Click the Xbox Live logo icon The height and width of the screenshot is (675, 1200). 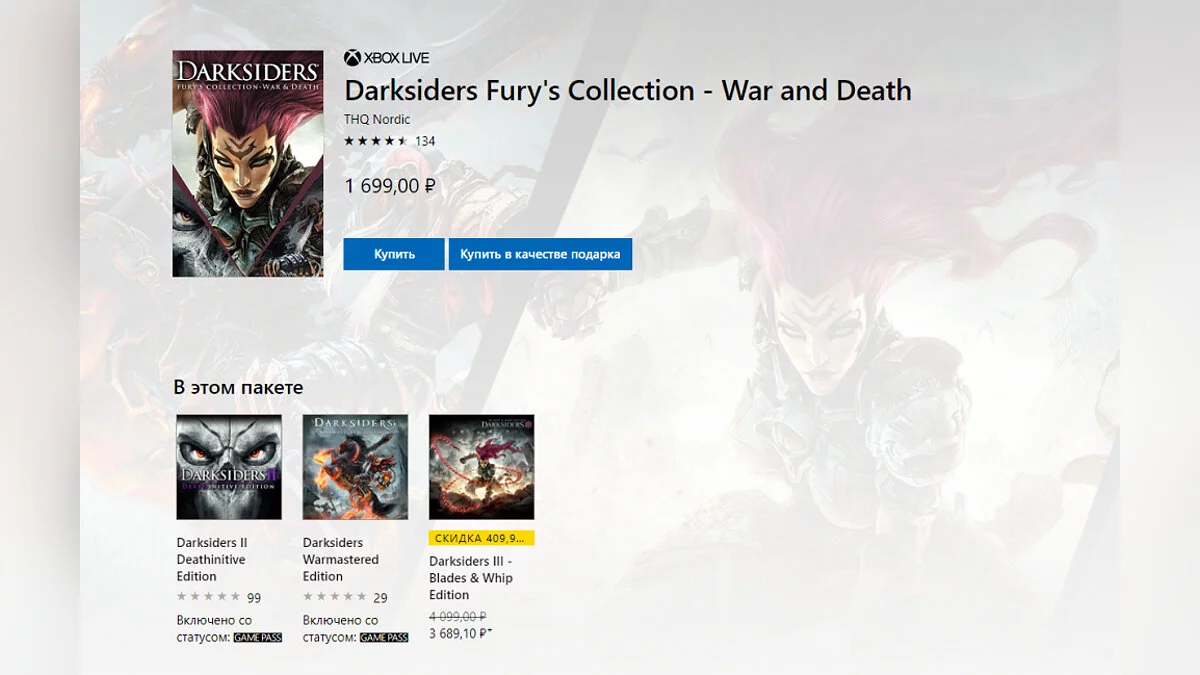tap(352, 58)
